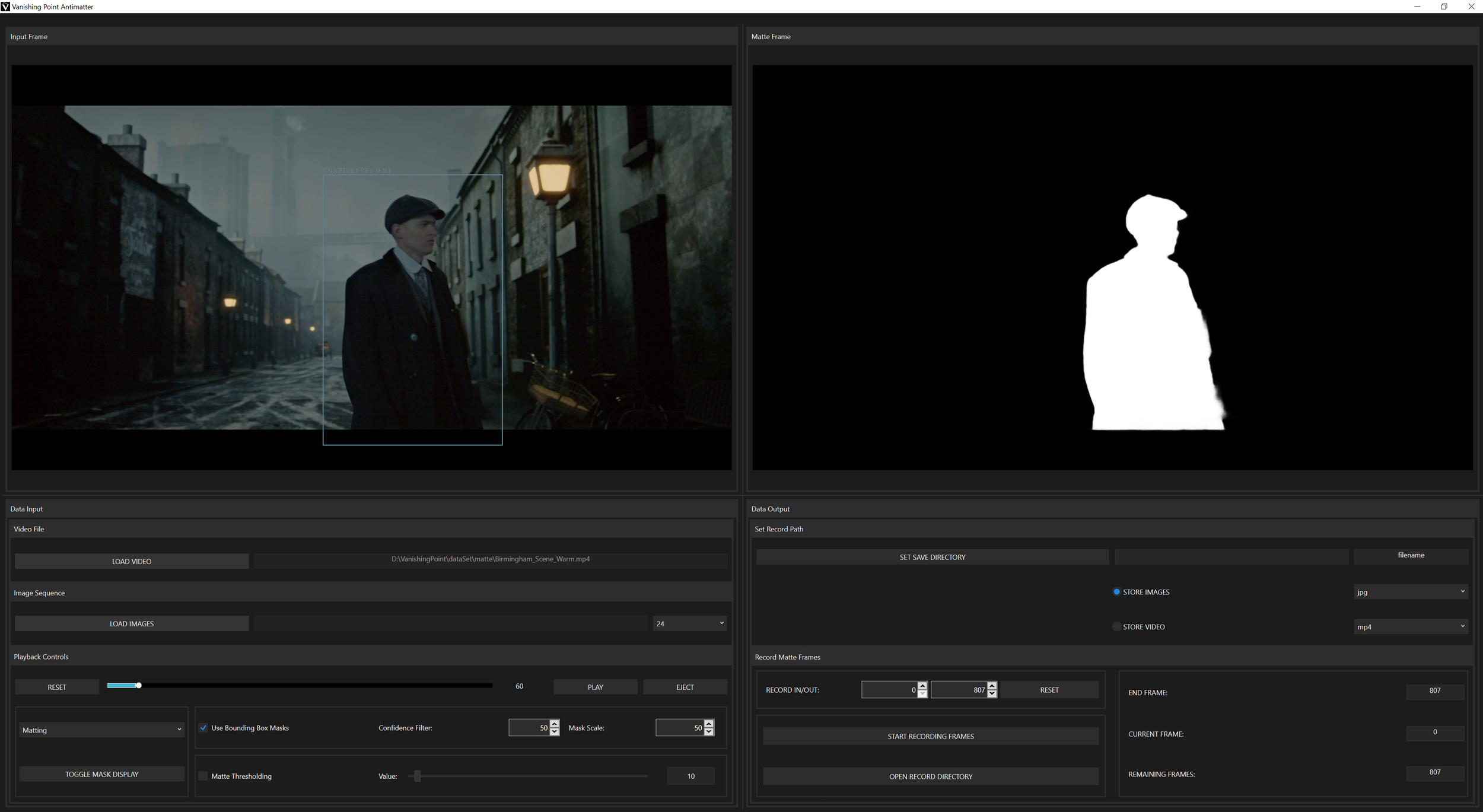Click SET SAVE DIRECTORY button

click(x=933, y=557)
